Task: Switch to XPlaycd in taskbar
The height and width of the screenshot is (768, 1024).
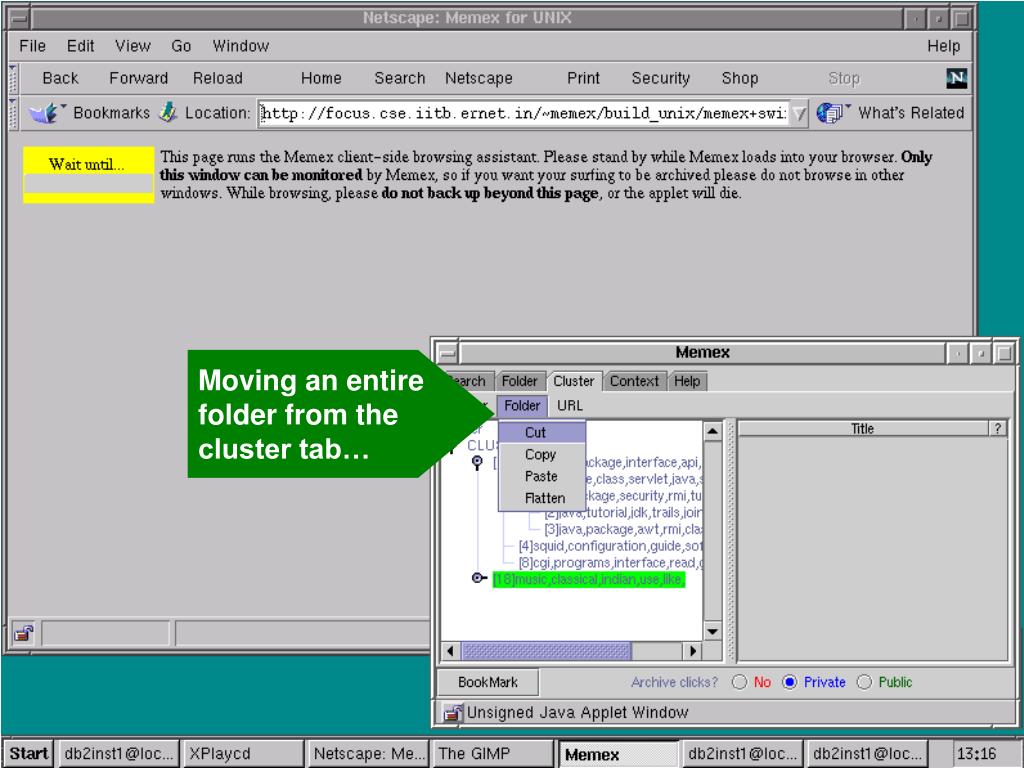Action: coord(242,754)
